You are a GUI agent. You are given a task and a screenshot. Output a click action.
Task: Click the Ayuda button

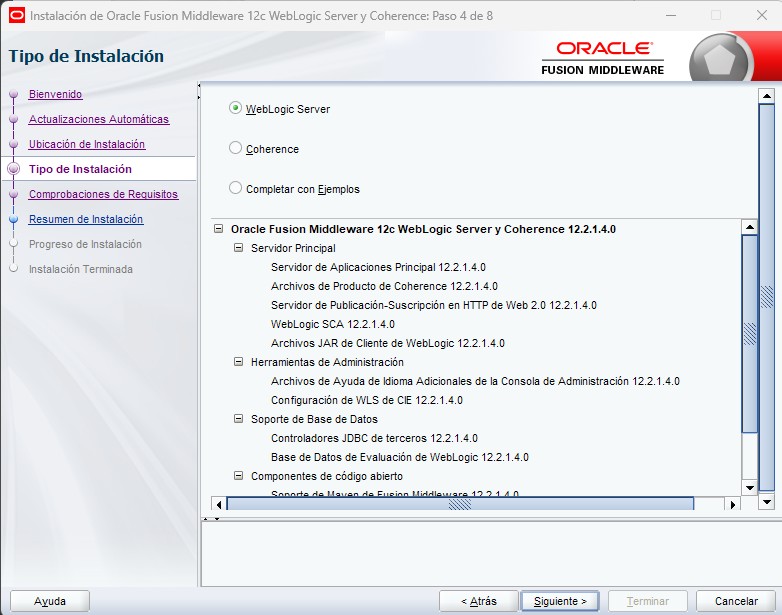click(x=50, y=601)
